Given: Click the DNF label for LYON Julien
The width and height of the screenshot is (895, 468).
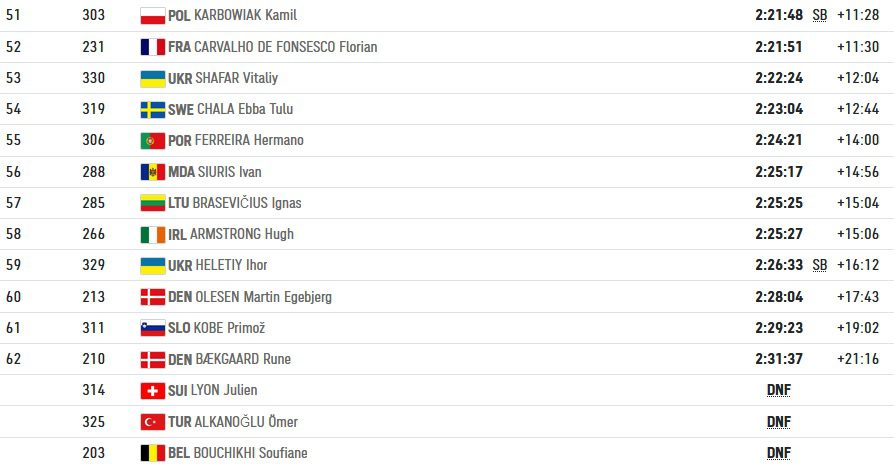Looking at the screenshot, I should 779,390.
